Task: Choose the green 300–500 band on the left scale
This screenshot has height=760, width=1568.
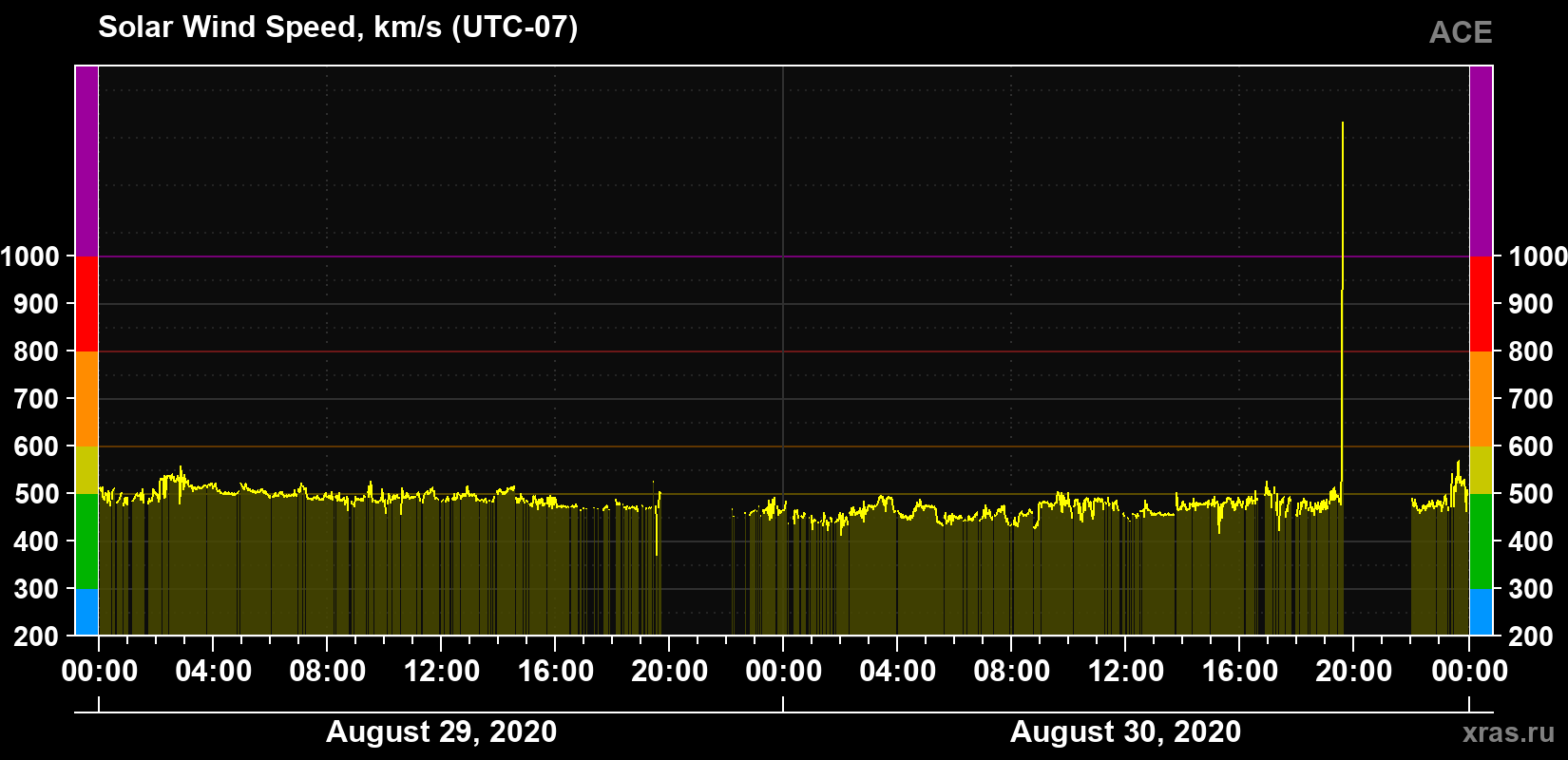Action: [86, 541]
